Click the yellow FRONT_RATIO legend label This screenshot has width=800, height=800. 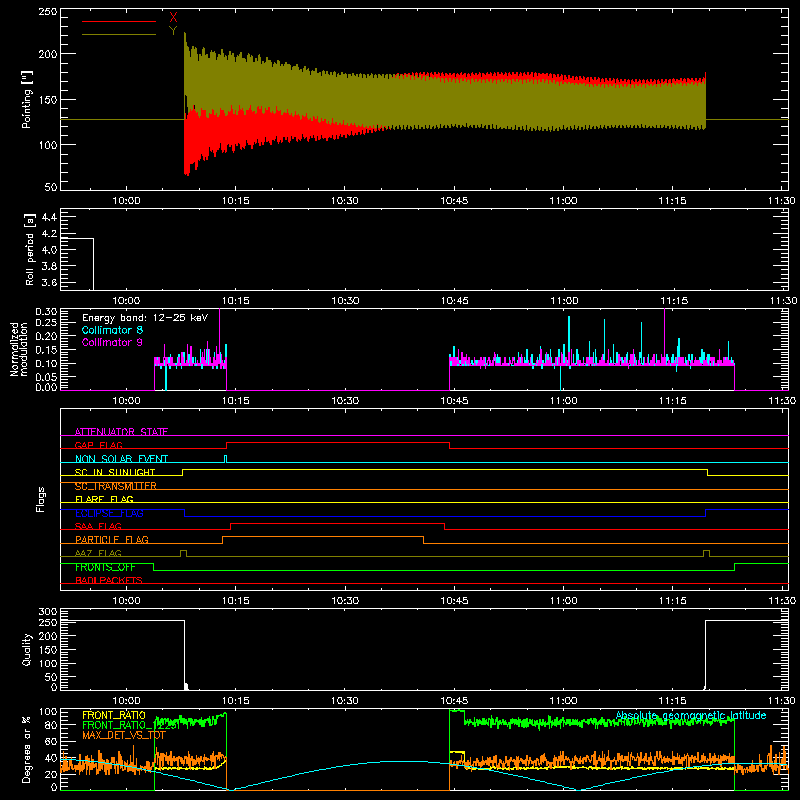[x=114, y=715]
